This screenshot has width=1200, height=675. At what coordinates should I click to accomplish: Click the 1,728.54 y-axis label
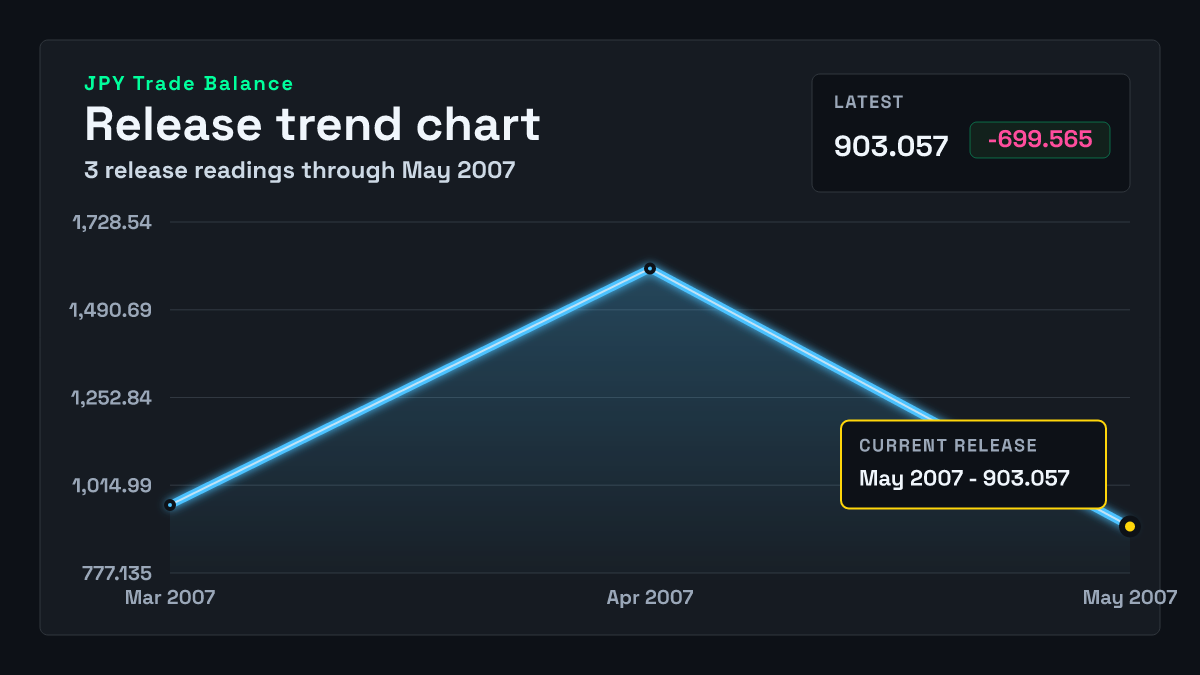[111, 222]
